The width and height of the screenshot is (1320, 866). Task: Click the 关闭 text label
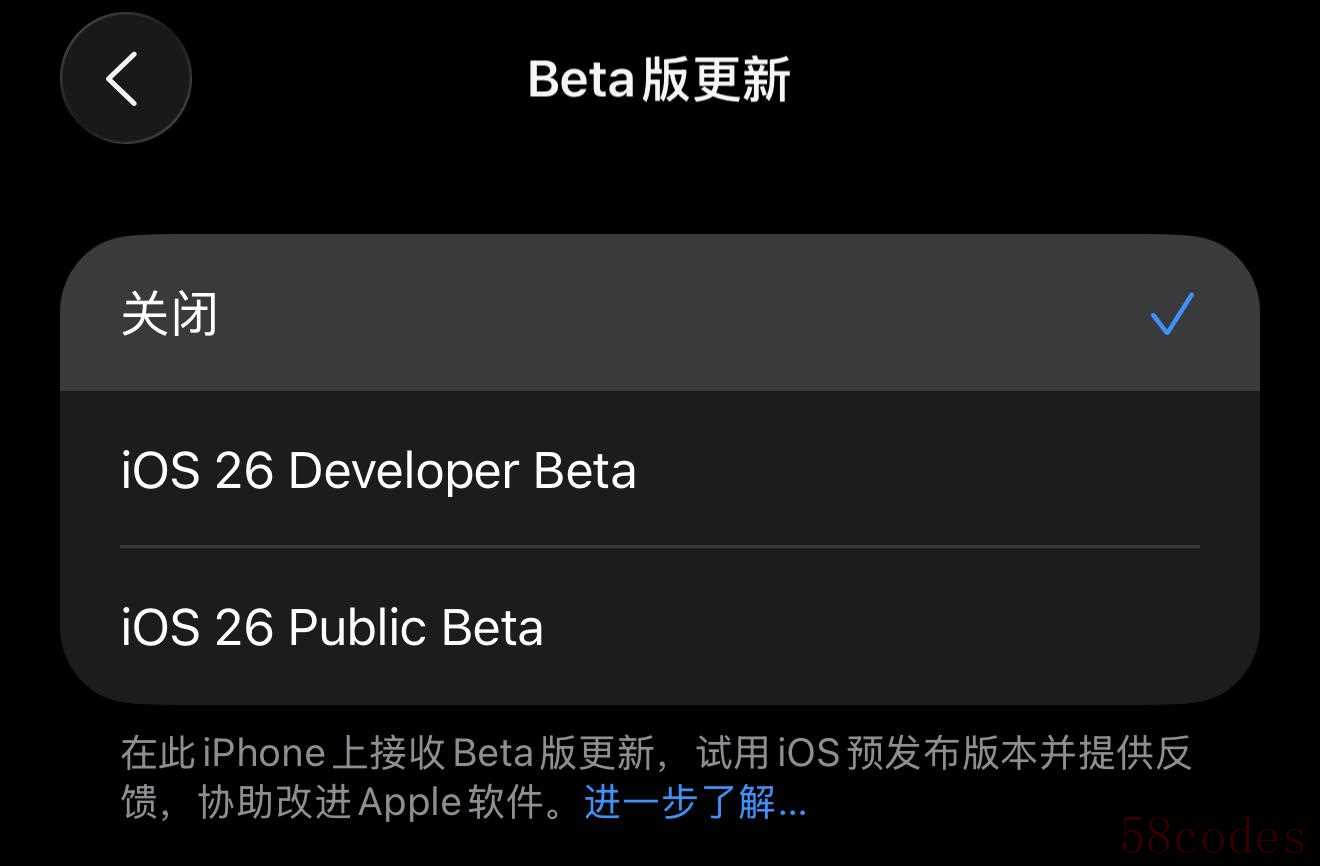169,314
